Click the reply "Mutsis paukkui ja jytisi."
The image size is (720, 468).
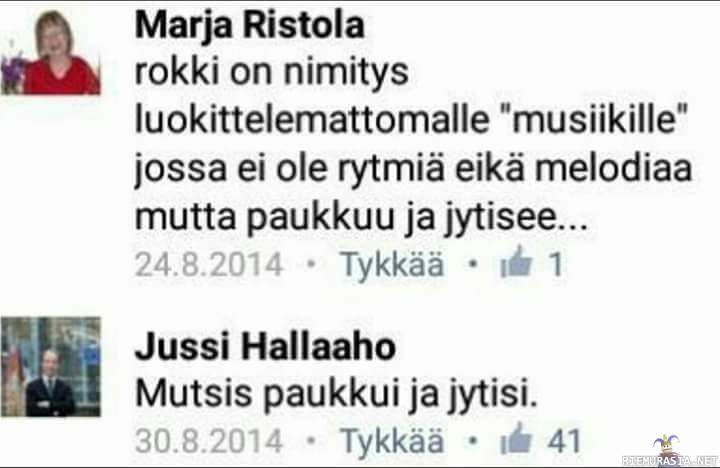tap(336, 395)
